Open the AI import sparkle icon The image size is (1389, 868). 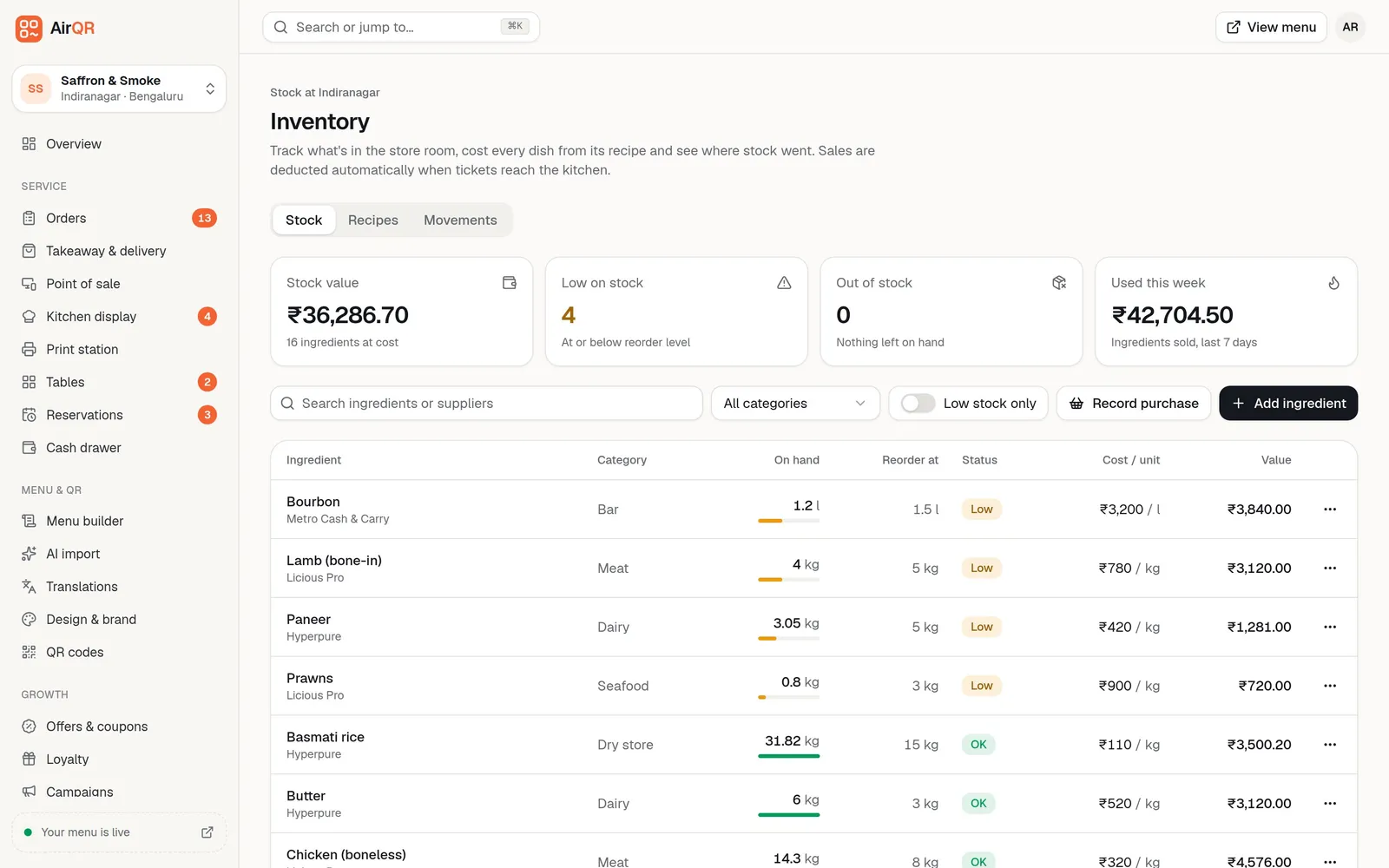tap(29, 554)
